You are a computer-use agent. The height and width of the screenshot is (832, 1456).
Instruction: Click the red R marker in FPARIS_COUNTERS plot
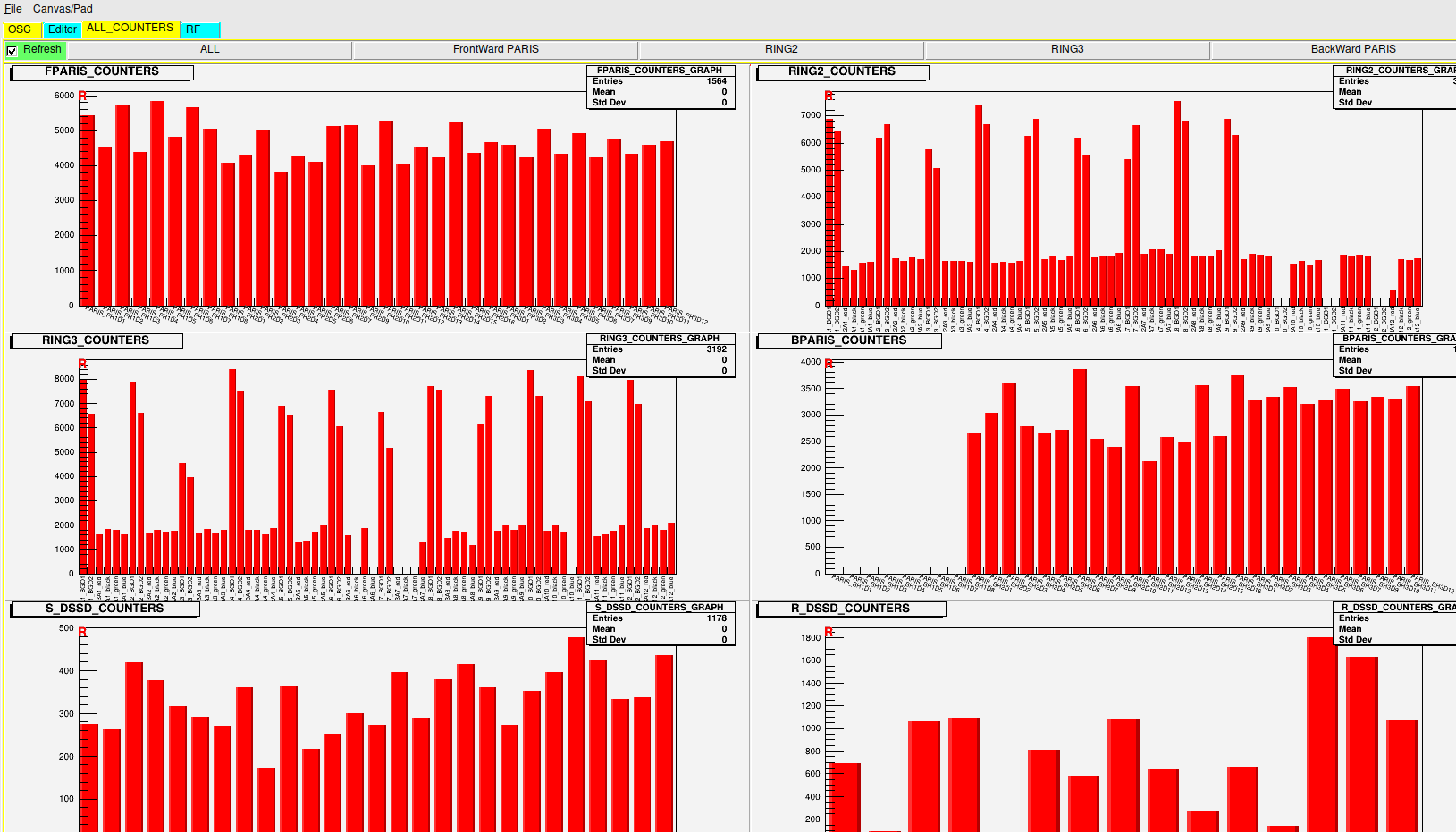pyautogui.click(x=82, y=96)
